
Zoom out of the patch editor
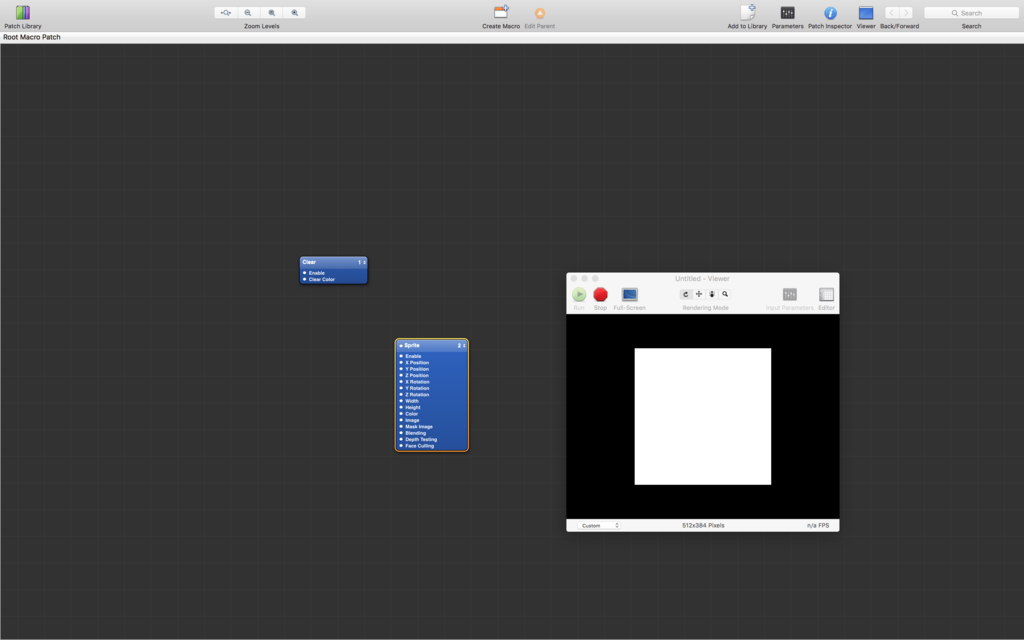pos(248,12)
